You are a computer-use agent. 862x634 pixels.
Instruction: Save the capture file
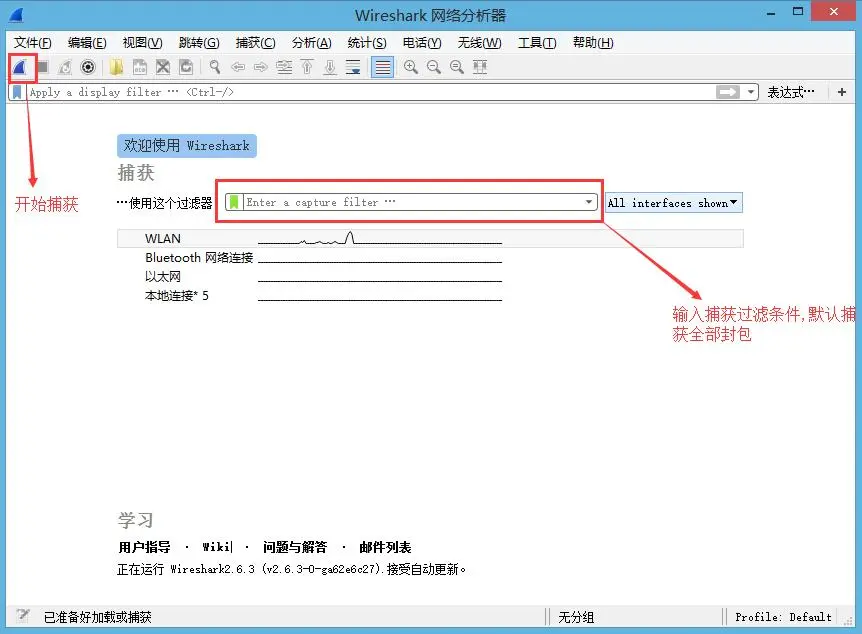point(140,67)
